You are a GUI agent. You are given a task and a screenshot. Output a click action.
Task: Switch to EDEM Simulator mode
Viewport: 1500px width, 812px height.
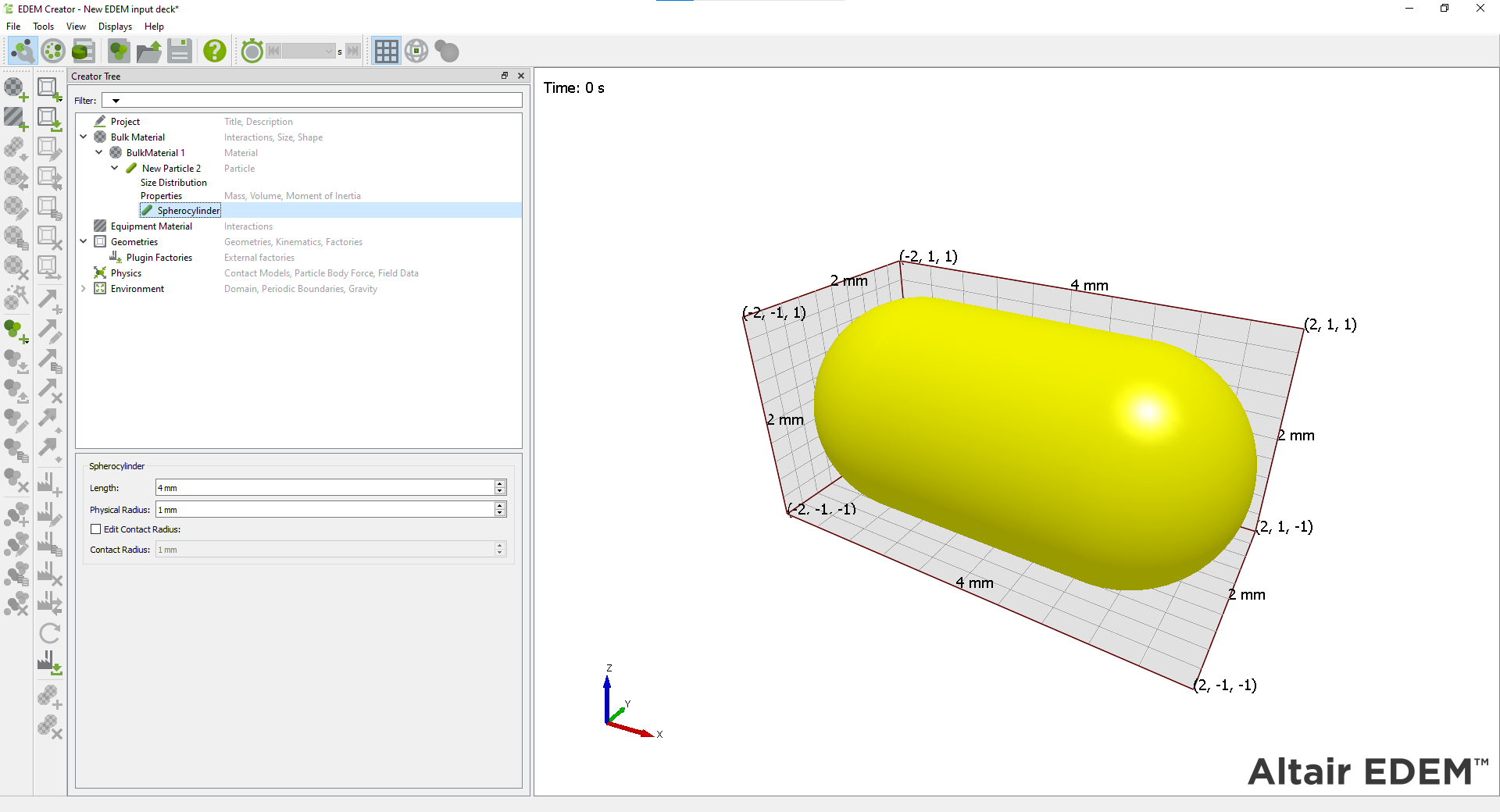53,51
